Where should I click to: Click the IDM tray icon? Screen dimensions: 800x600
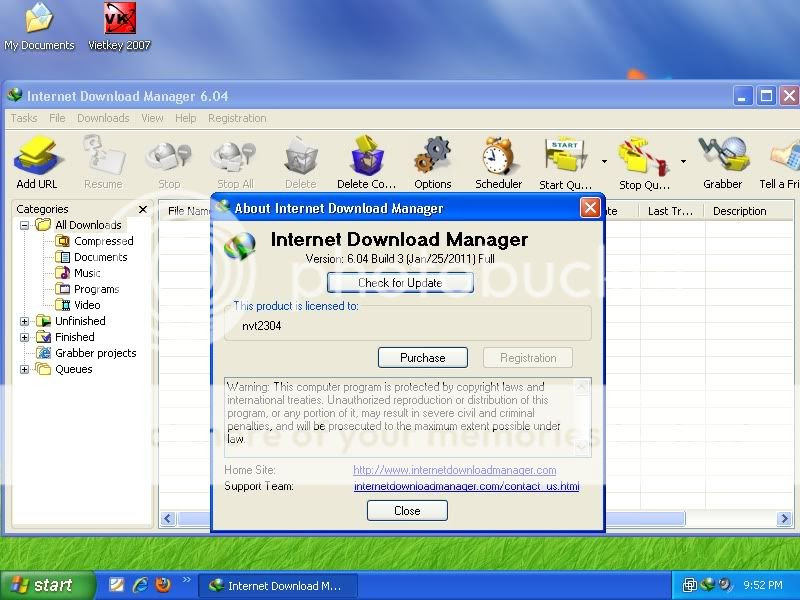point(707,585)
